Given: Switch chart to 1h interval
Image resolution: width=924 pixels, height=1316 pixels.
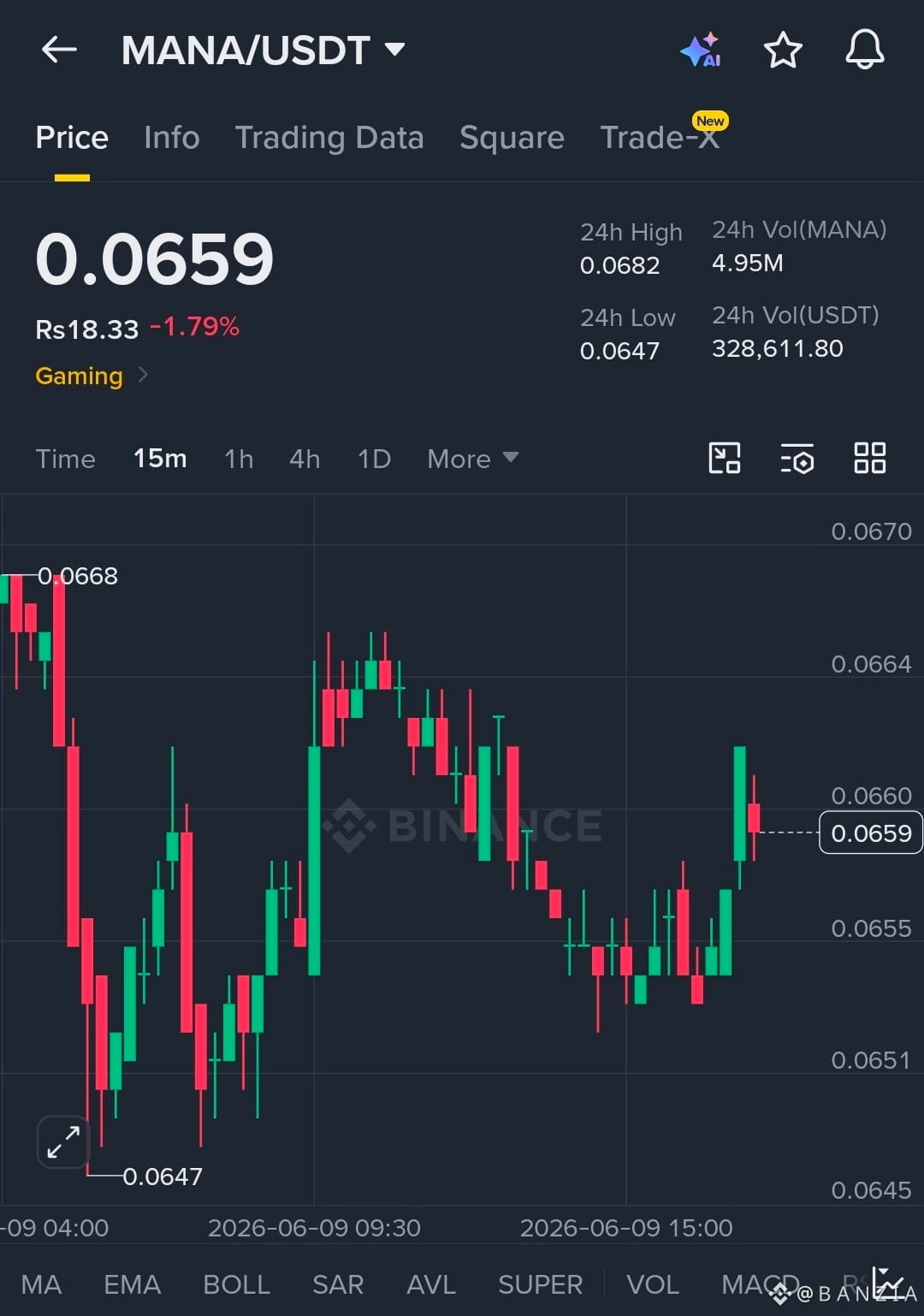Looking at the screenshot, I should point(239,459).
